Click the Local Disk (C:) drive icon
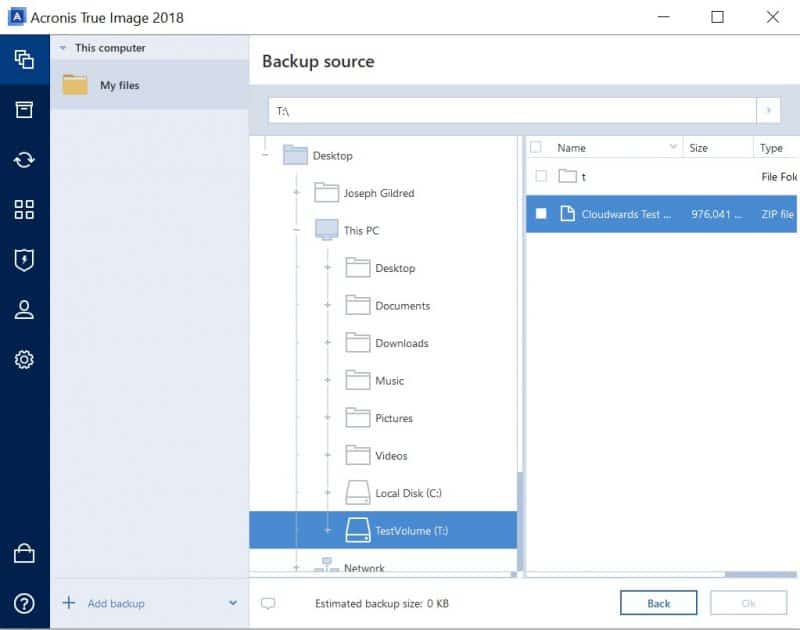This screenshot has width=800, height=630. click(358, 493)
